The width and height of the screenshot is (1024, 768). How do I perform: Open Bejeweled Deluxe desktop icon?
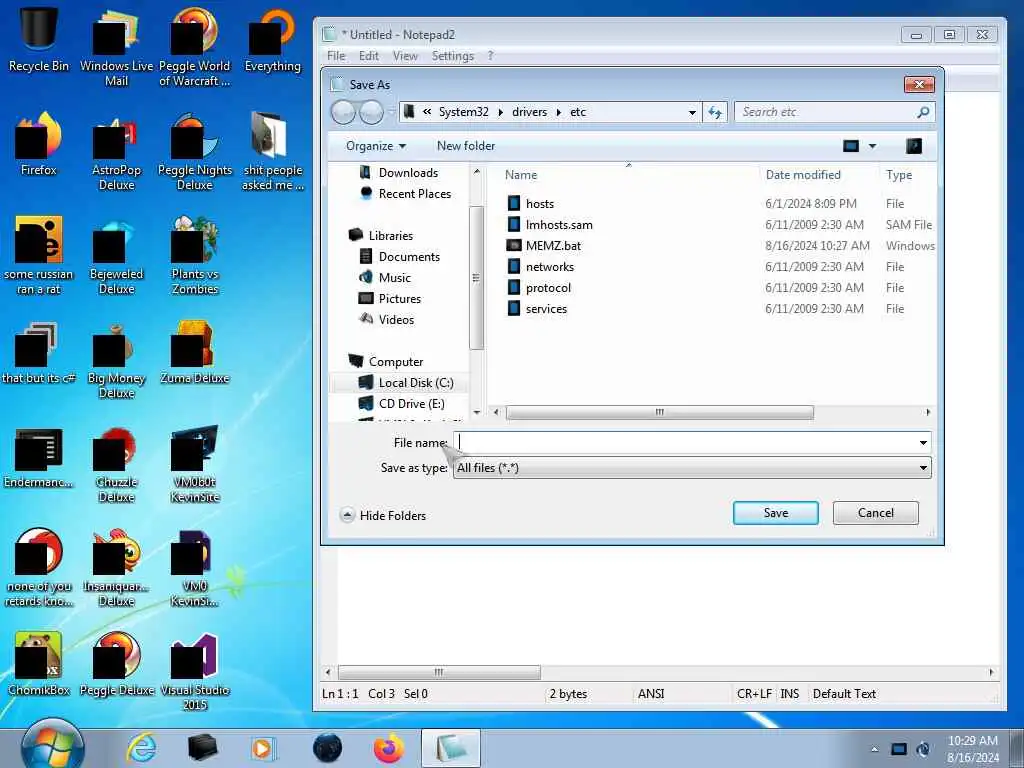[x=116, y=256]
